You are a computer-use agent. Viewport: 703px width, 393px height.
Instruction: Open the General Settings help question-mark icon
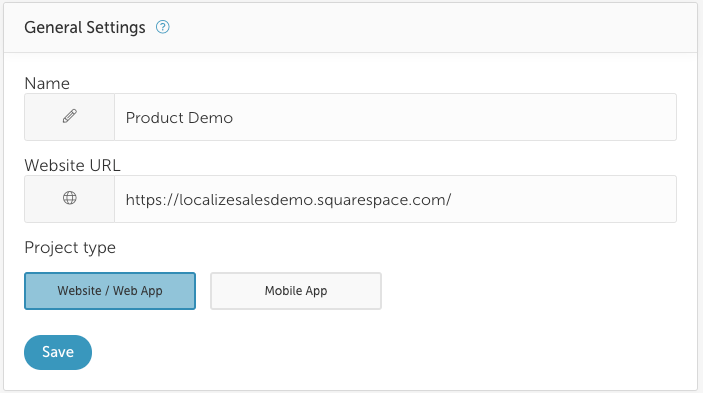click(162, 27)
